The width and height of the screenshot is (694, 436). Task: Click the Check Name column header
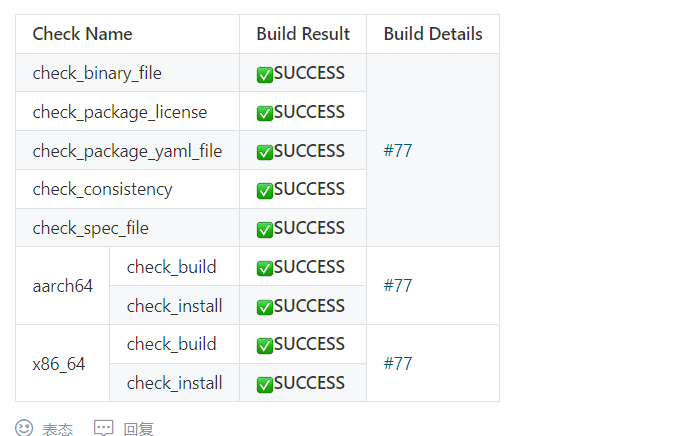82,34
